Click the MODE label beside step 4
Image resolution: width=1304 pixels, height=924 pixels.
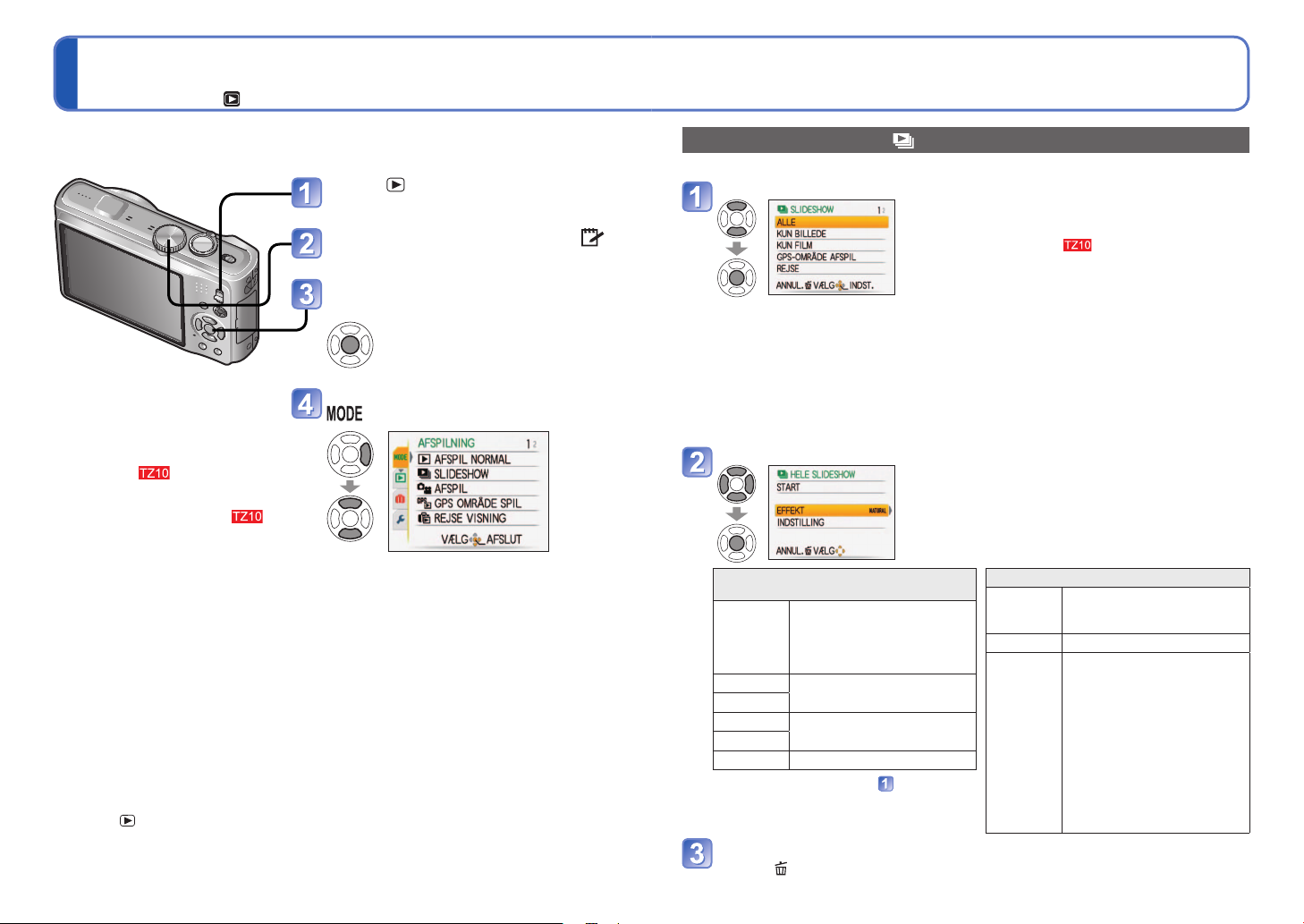coord(344,413)
